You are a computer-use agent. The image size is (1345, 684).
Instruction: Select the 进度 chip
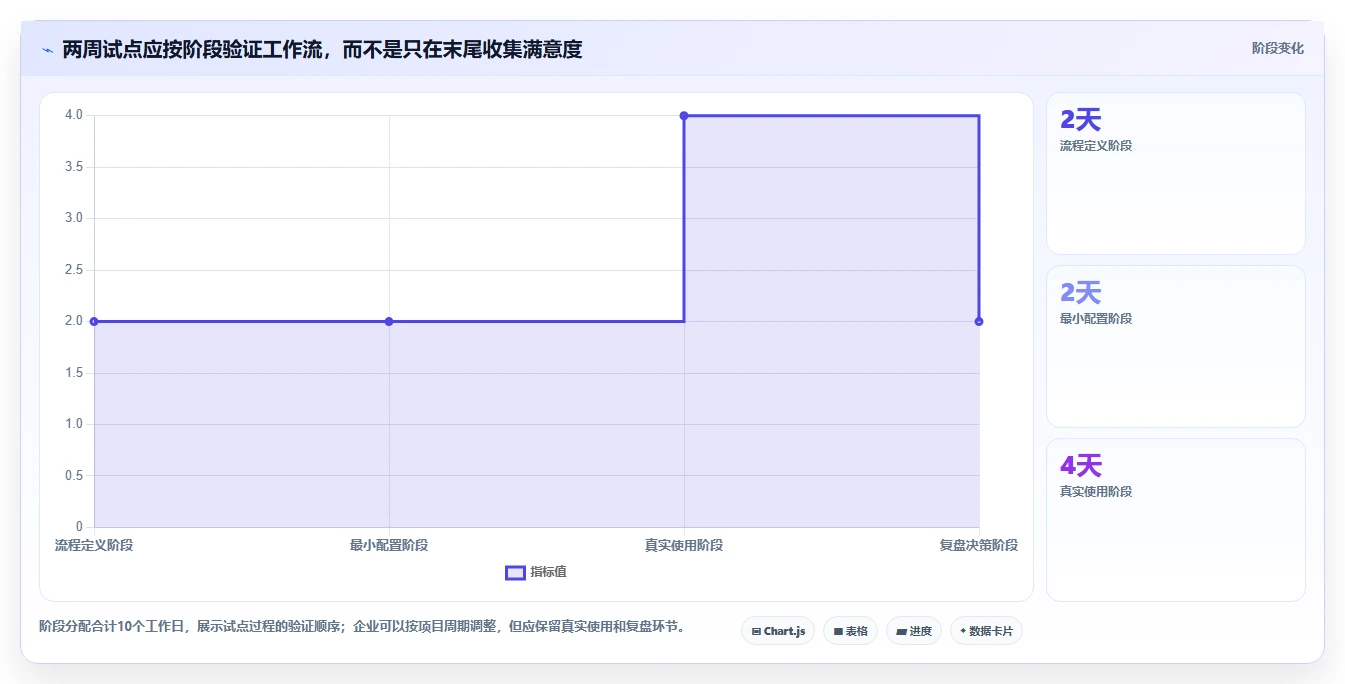(914, 631)
